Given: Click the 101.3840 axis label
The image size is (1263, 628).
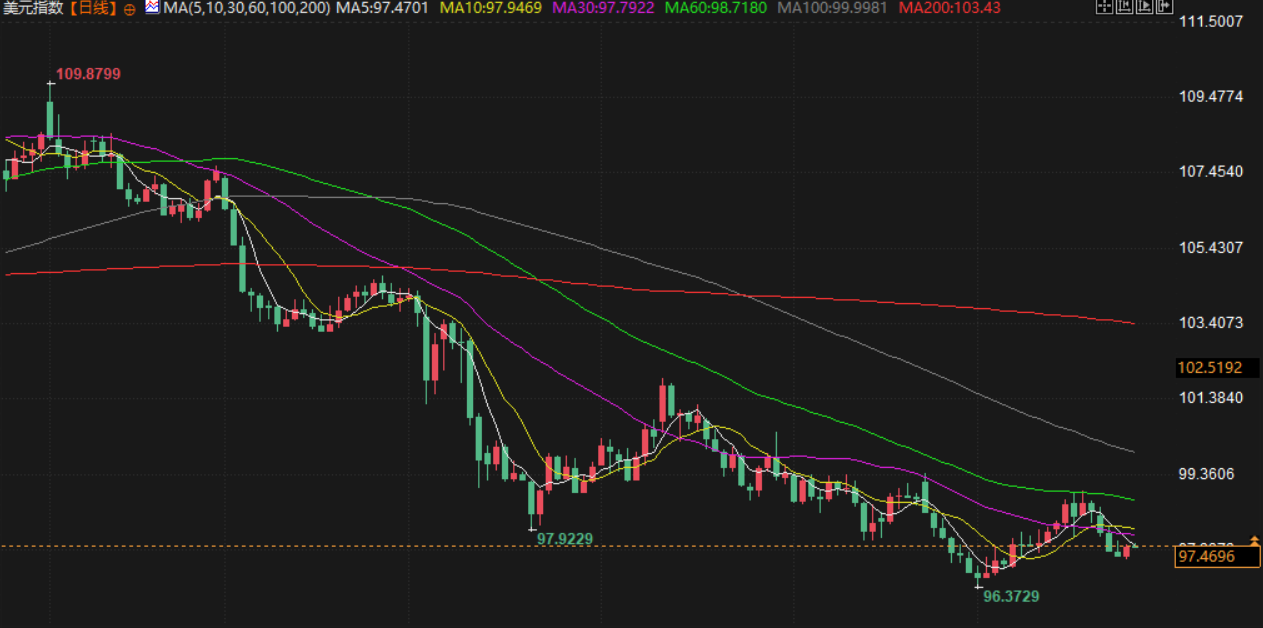Looking at the screenshot, I should pyautogui.click(x=1211, y=398).
